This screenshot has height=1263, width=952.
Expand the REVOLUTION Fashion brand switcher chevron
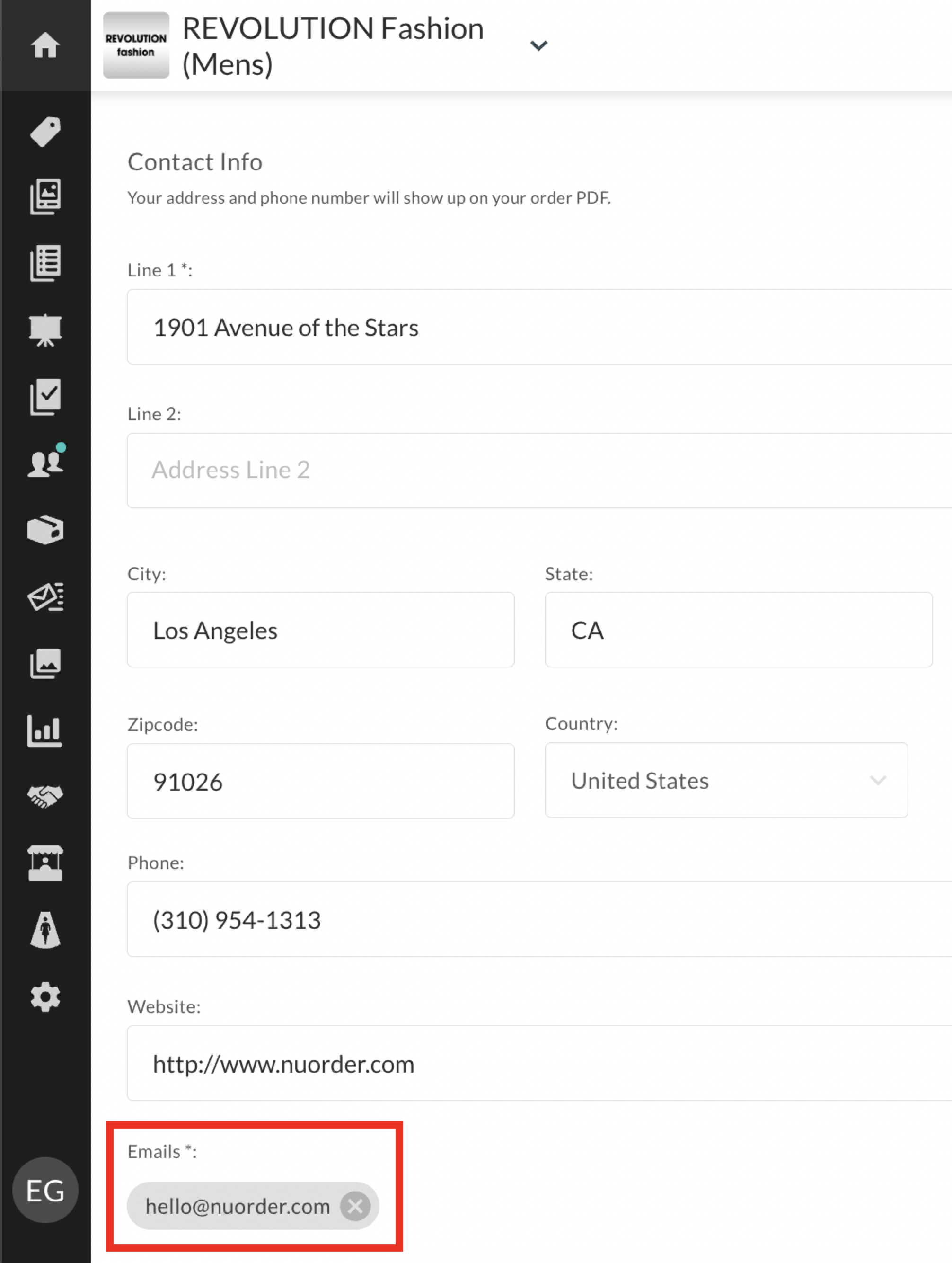539,45
